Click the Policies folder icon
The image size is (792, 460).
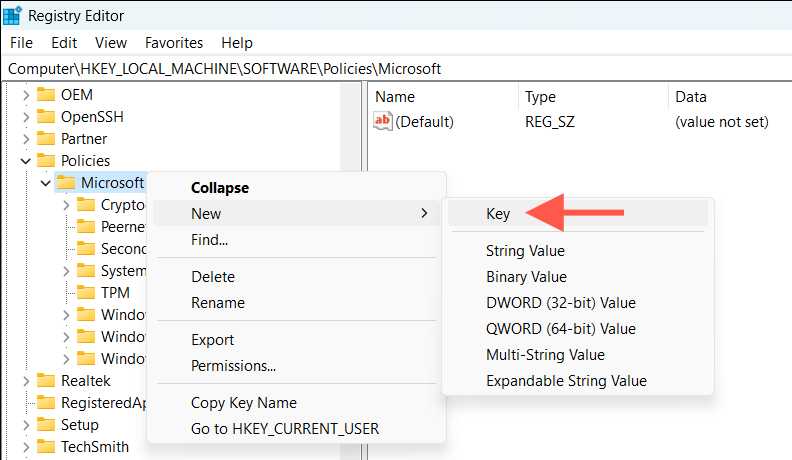pyautogui.click(x=45, y=161)
